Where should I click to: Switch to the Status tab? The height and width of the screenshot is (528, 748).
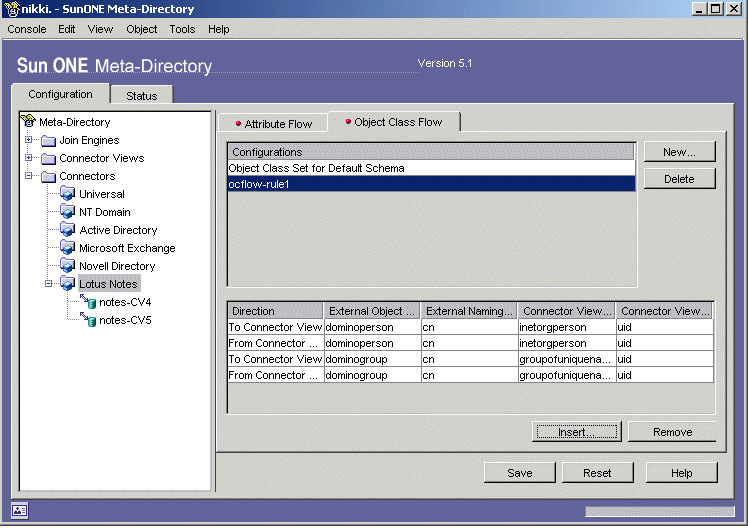click(142, 95)
